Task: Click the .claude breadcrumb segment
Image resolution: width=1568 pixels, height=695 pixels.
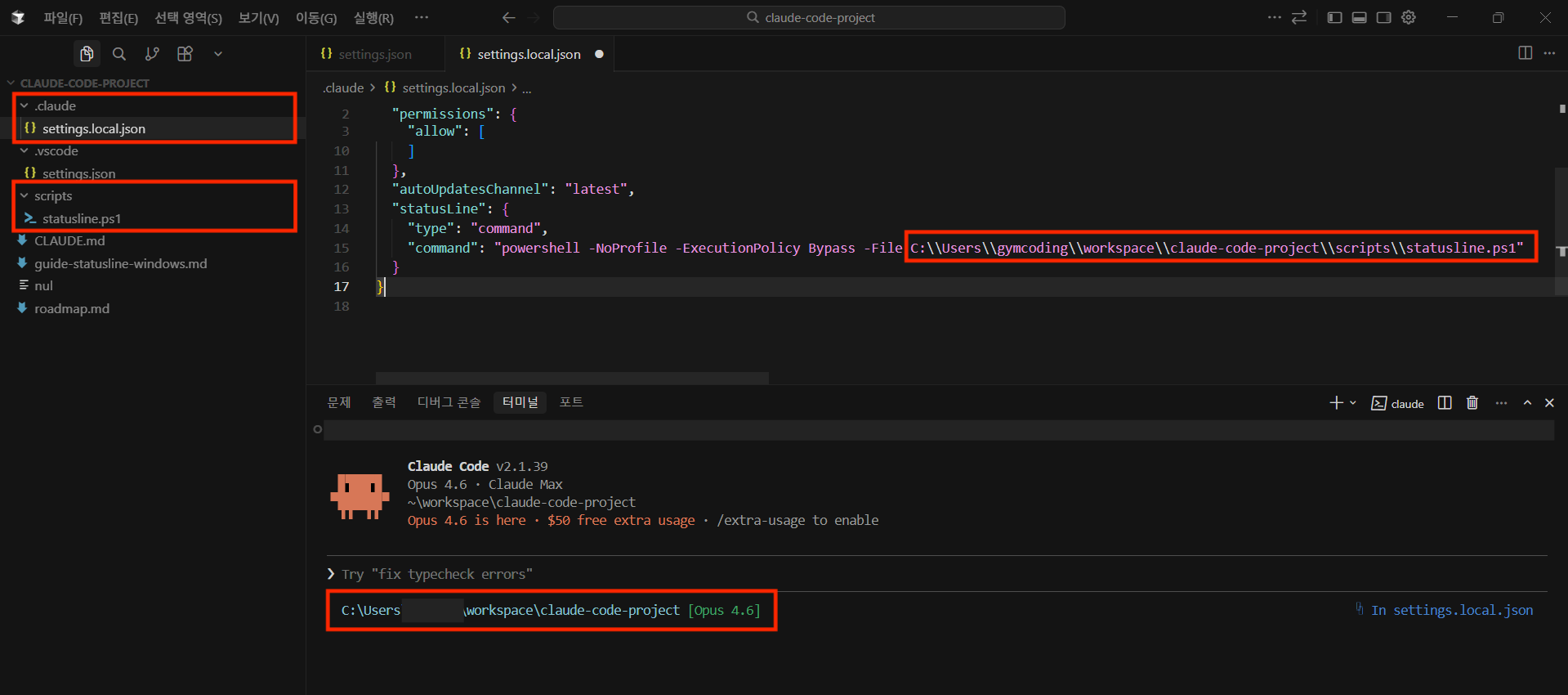Action: tap(343, 87)
